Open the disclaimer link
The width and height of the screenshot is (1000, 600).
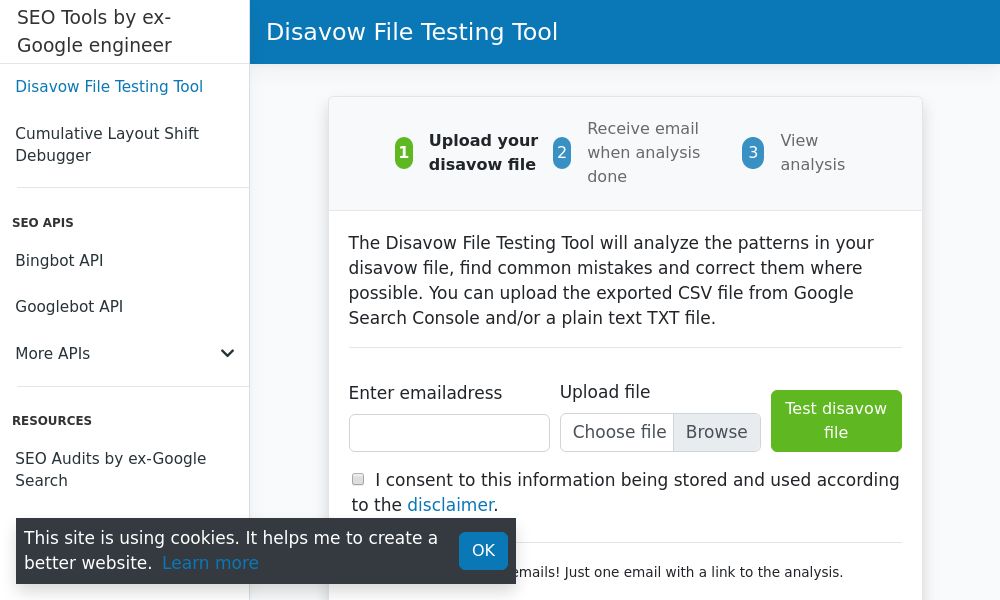pyautogui.click(x=451, y=505)
